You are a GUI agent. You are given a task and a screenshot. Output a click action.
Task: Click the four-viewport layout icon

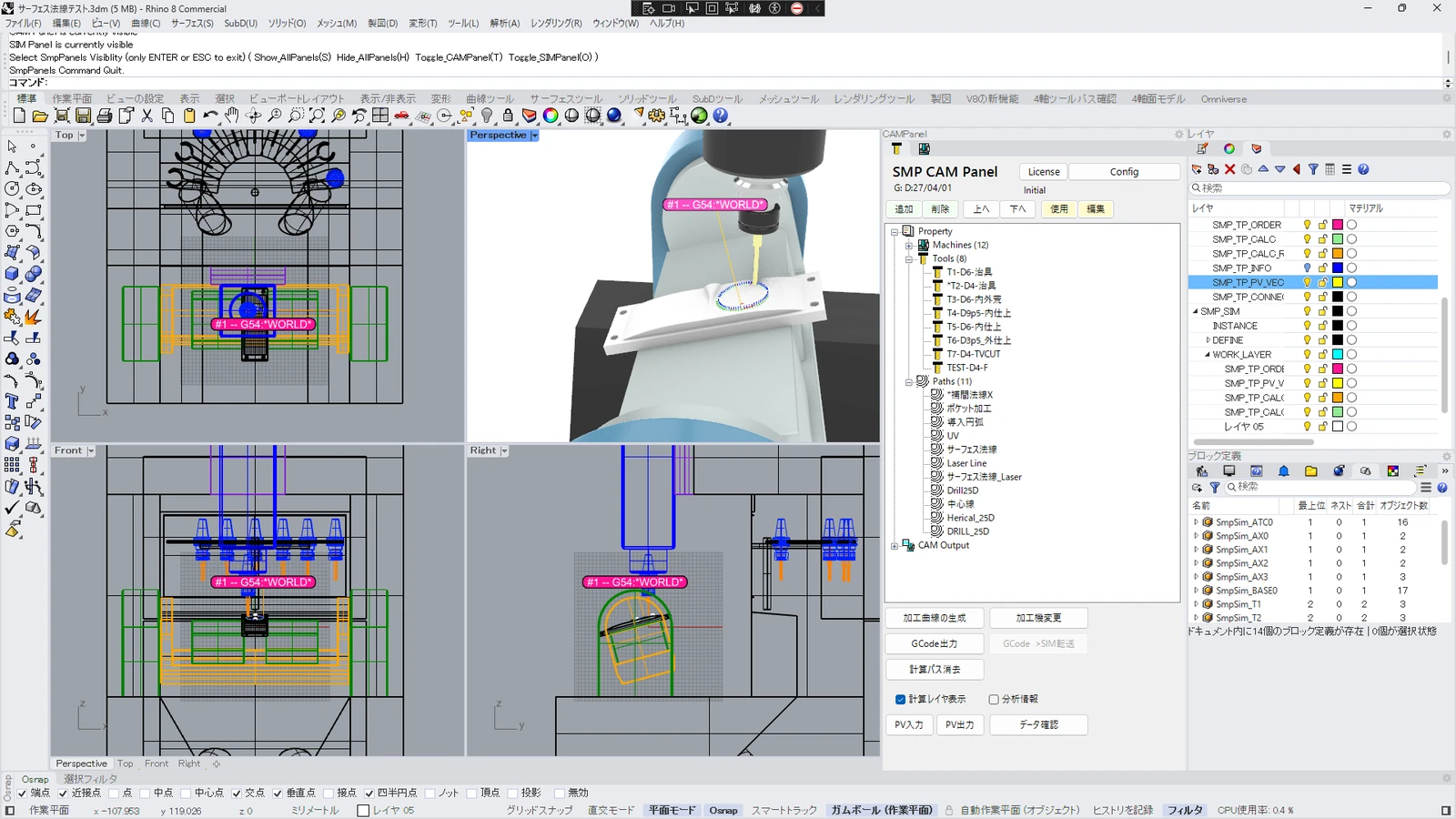380,116
